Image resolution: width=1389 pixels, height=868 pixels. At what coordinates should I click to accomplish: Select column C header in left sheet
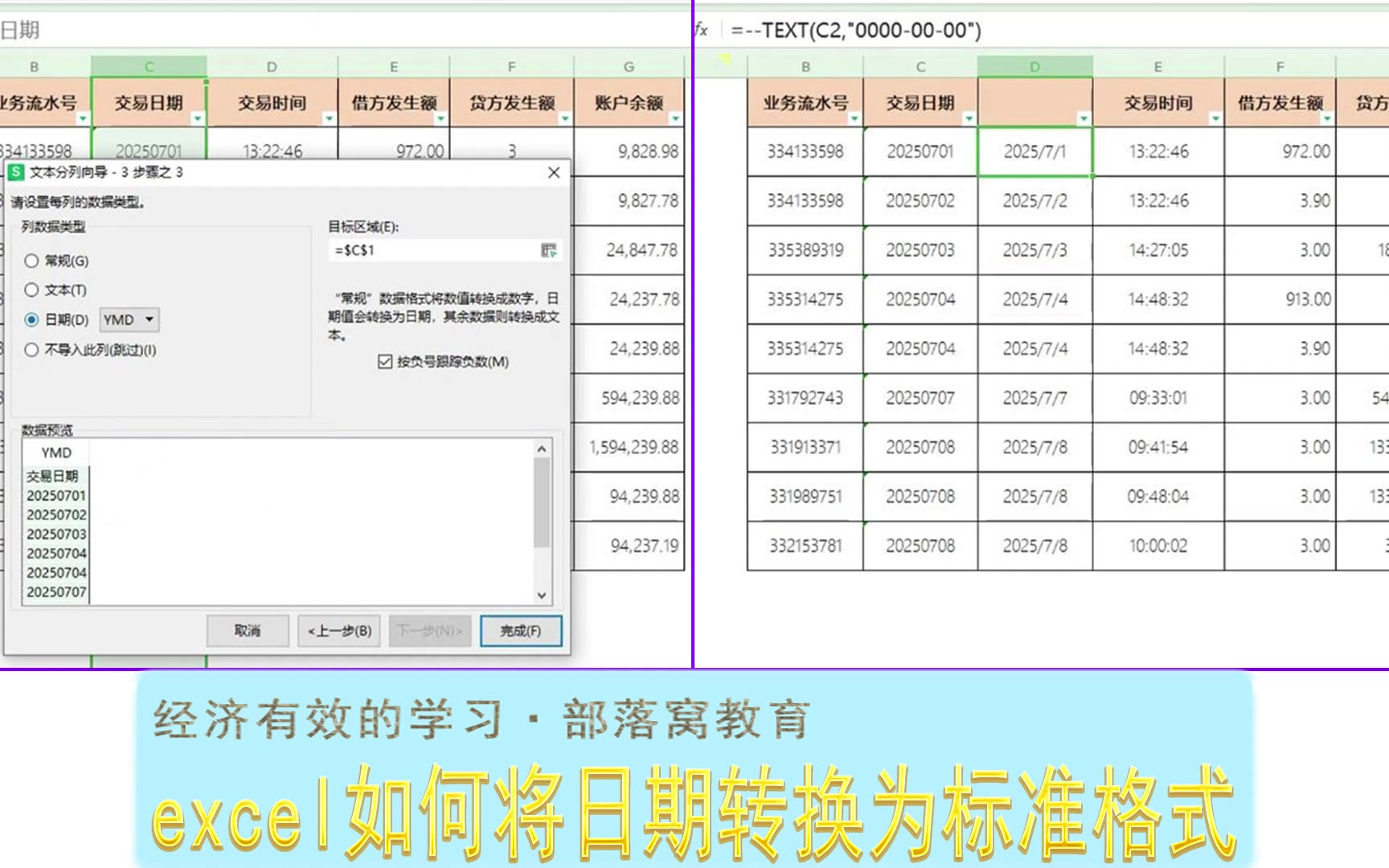[150, 67]
